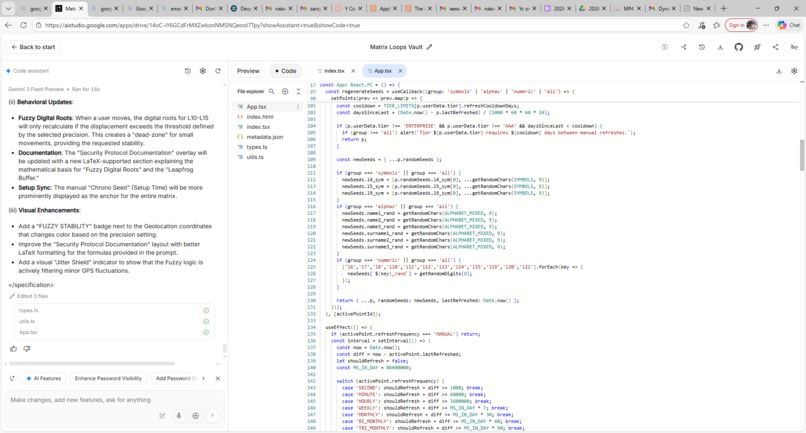Dismiss the suggestion chips with X
The image size is (806, 433).
(217, 378)
